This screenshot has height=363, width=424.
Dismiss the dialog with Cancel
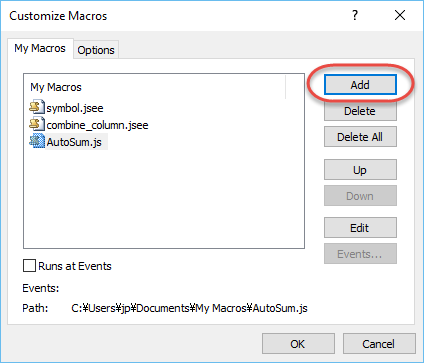click(379, 344)
